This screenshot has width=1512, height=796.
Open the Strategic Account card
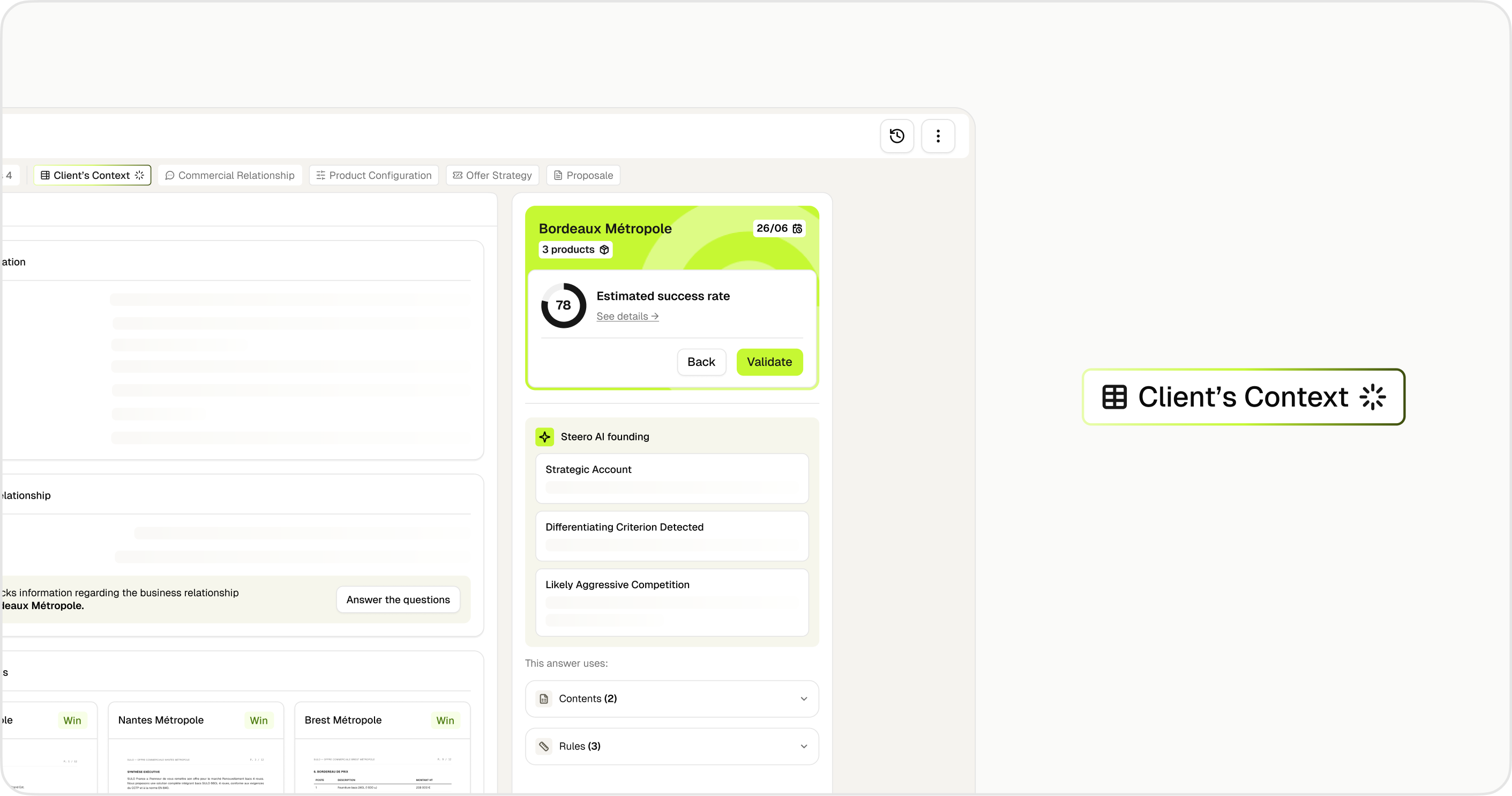pos(671,478)
